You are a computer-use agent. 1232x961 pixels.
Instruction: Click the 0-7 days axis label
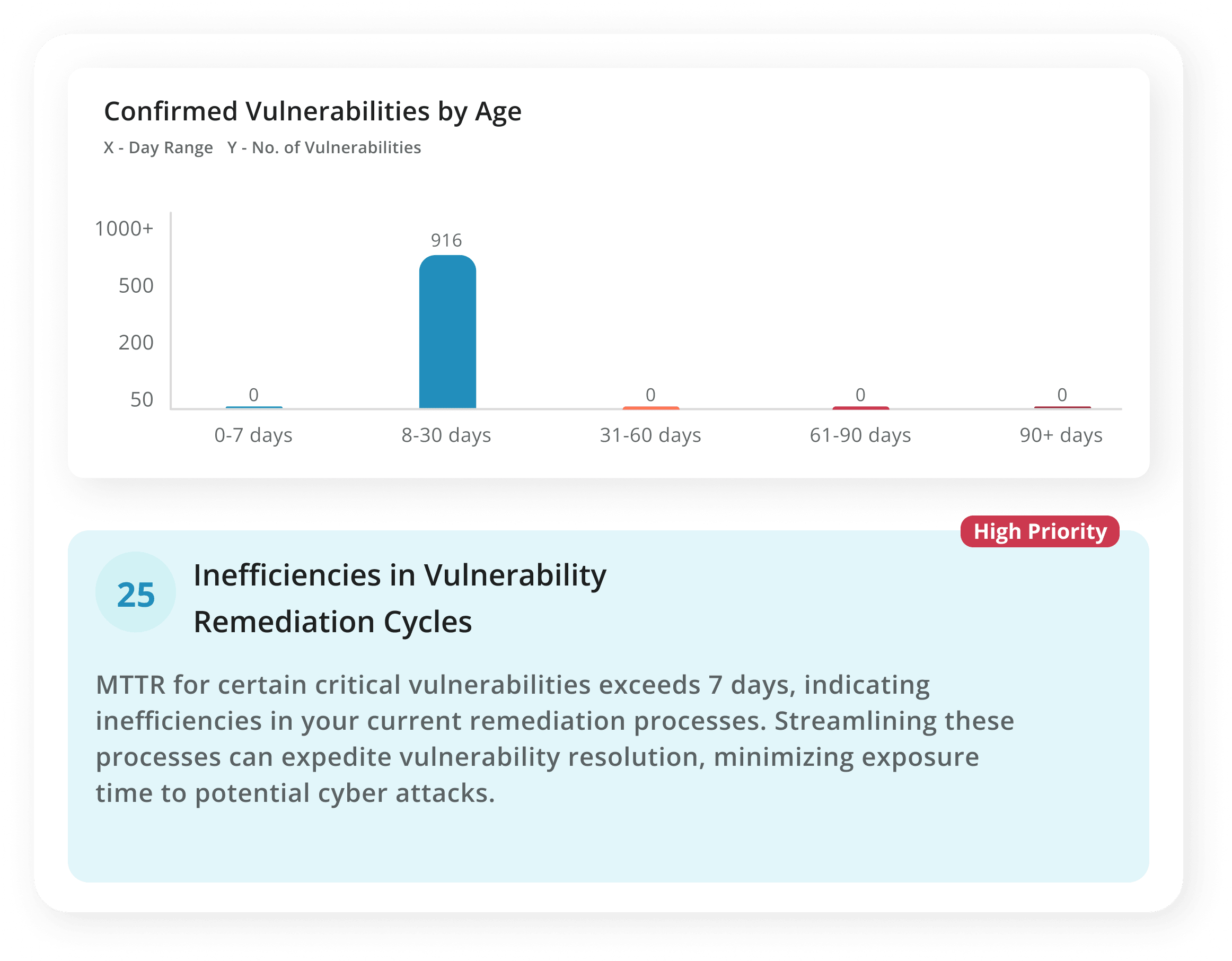pos(253,435)
